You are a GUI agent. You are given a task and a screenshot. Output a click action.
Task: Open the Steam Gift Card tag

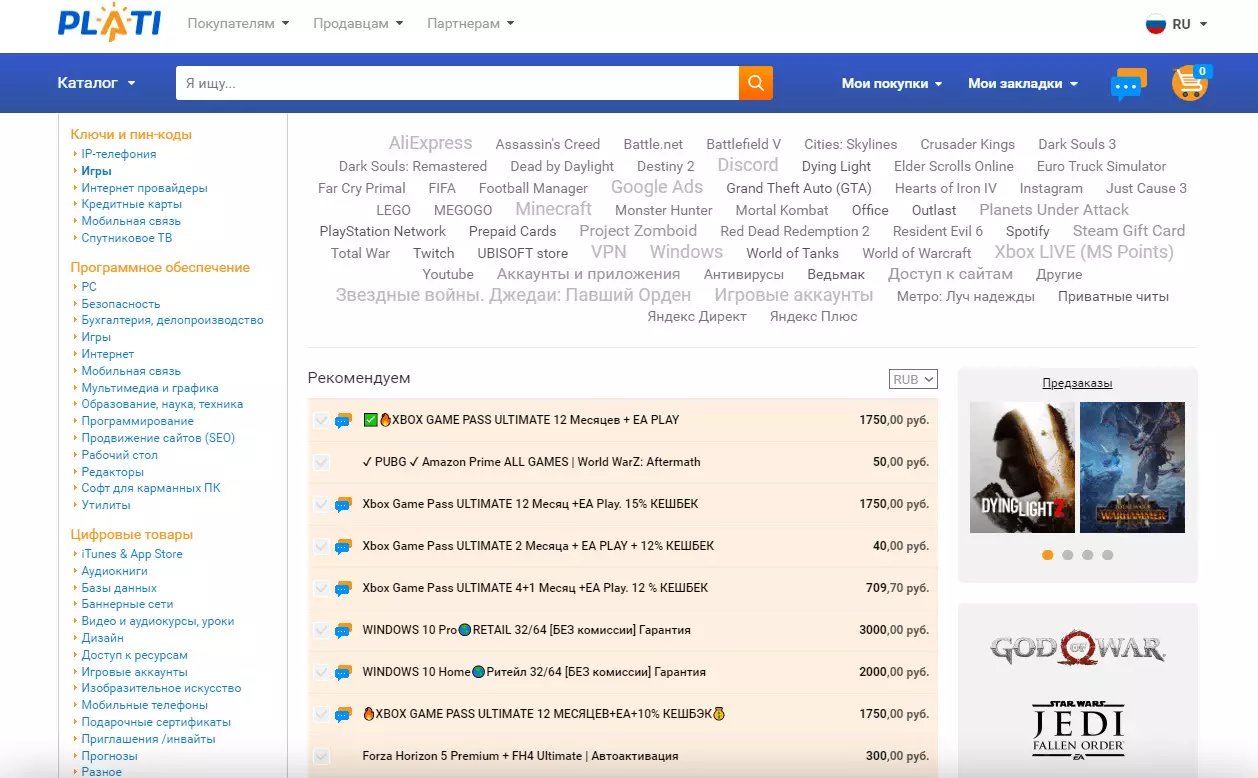(x=1129, y=231)
